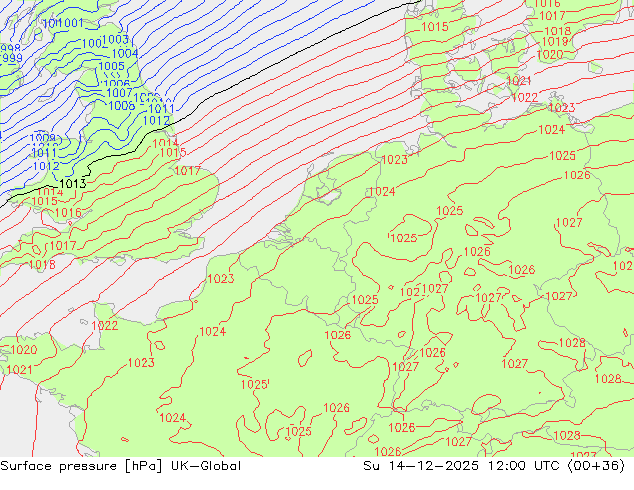
Task: Click the red "1016" label over southwest Britain
Action: (68, 212)
